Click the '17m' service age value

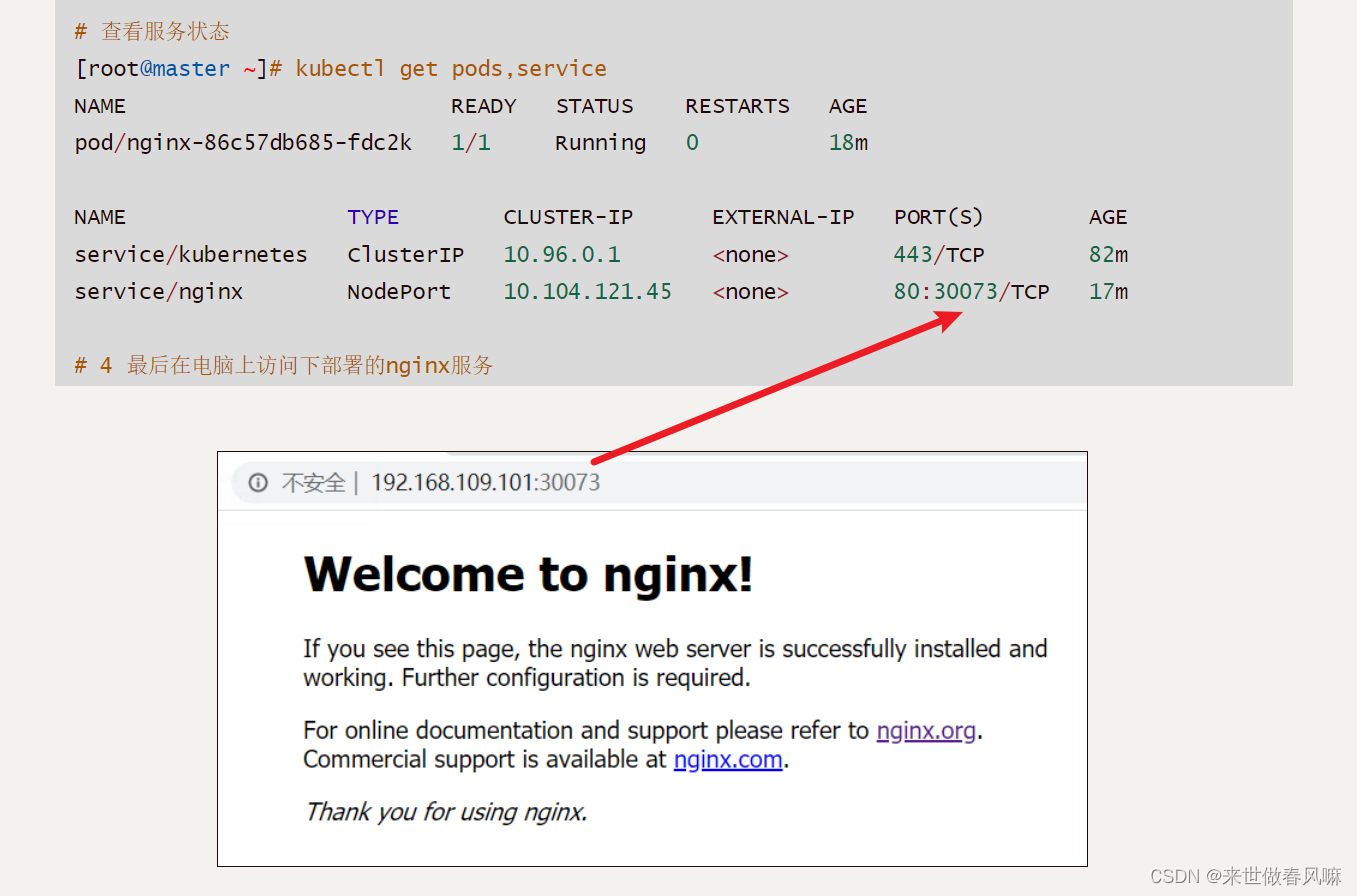coord(1109,291)
